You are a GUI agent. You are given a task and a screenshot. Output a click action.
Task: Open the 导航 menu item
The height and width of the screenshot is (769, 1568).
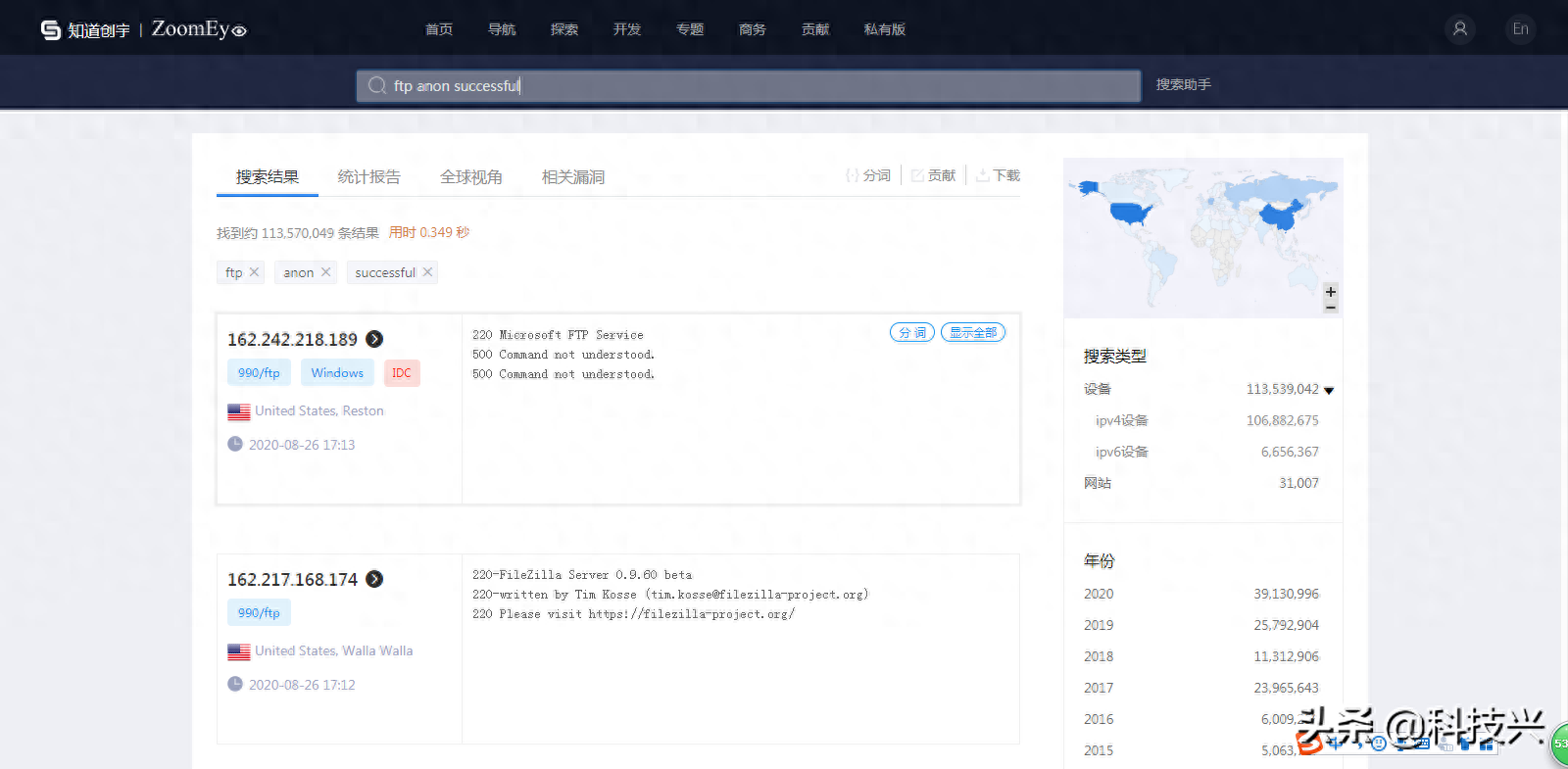(502, 29)
